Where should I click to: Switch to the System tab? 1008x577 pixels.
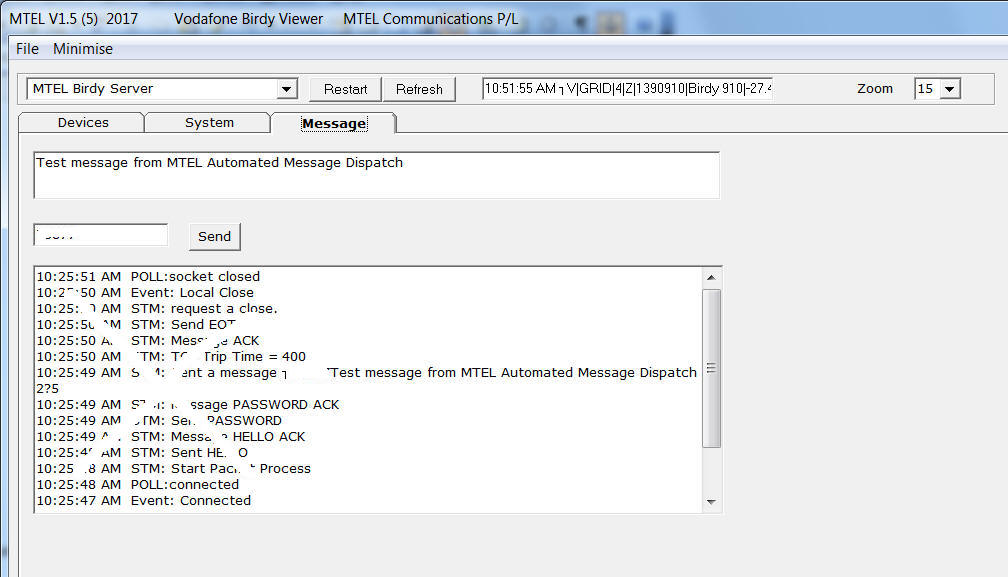(x=209, y=123)
